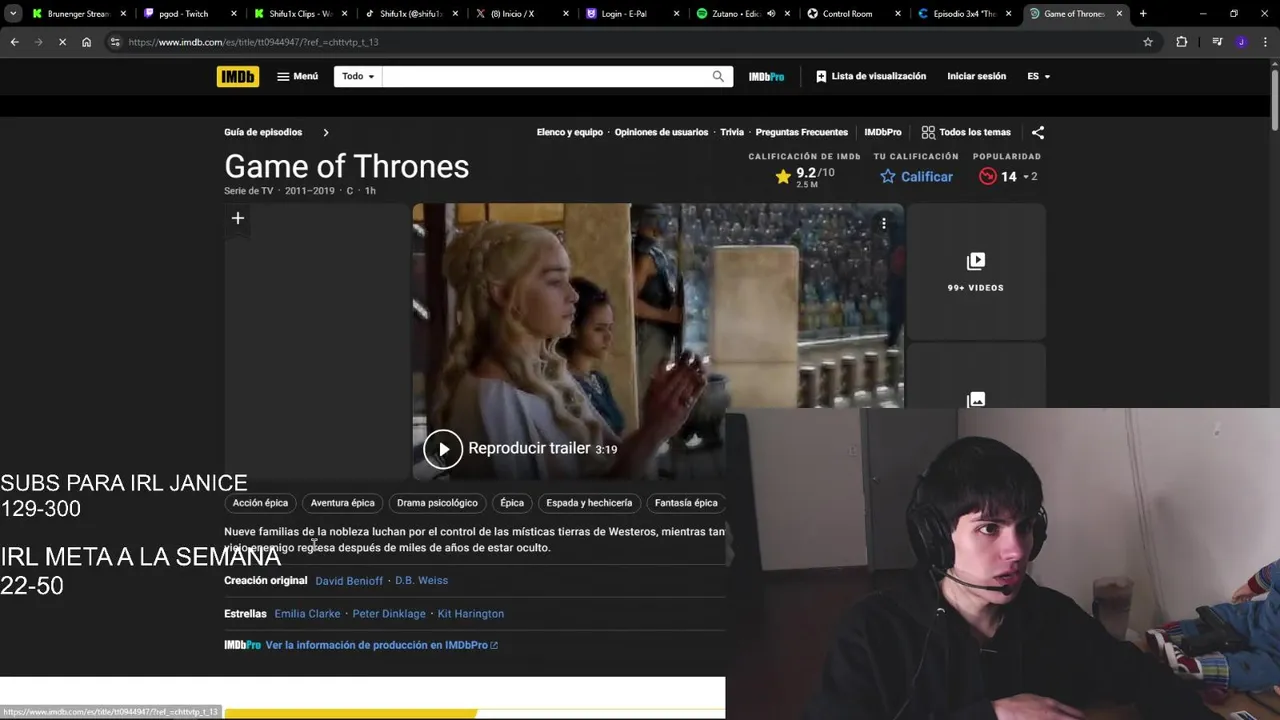1280x720 pixels.
Task: Close the Game of Thrones tab
Action: (1119, 14)
